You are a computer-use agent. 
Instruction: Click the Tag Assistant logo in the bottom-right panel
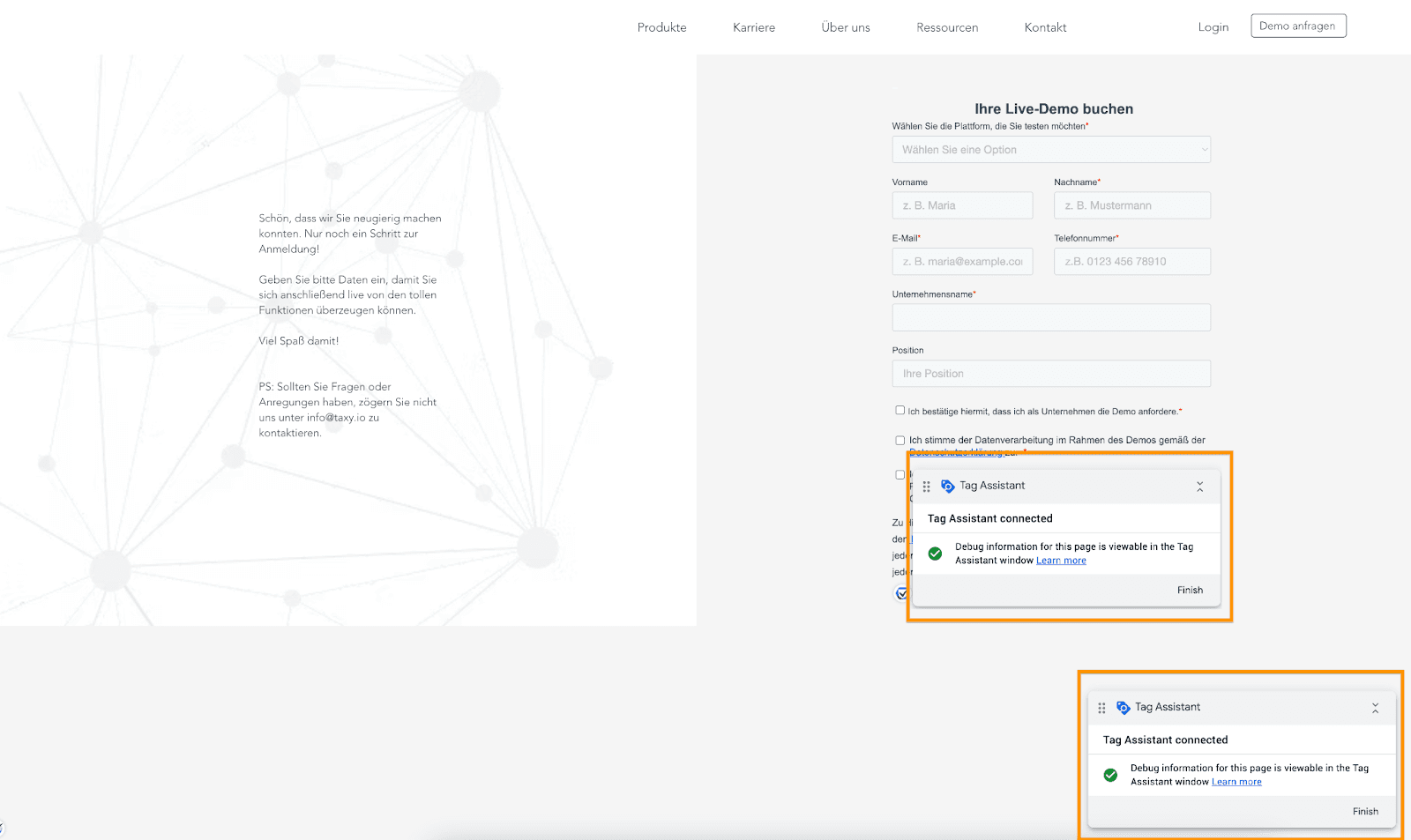[1123, 707]
